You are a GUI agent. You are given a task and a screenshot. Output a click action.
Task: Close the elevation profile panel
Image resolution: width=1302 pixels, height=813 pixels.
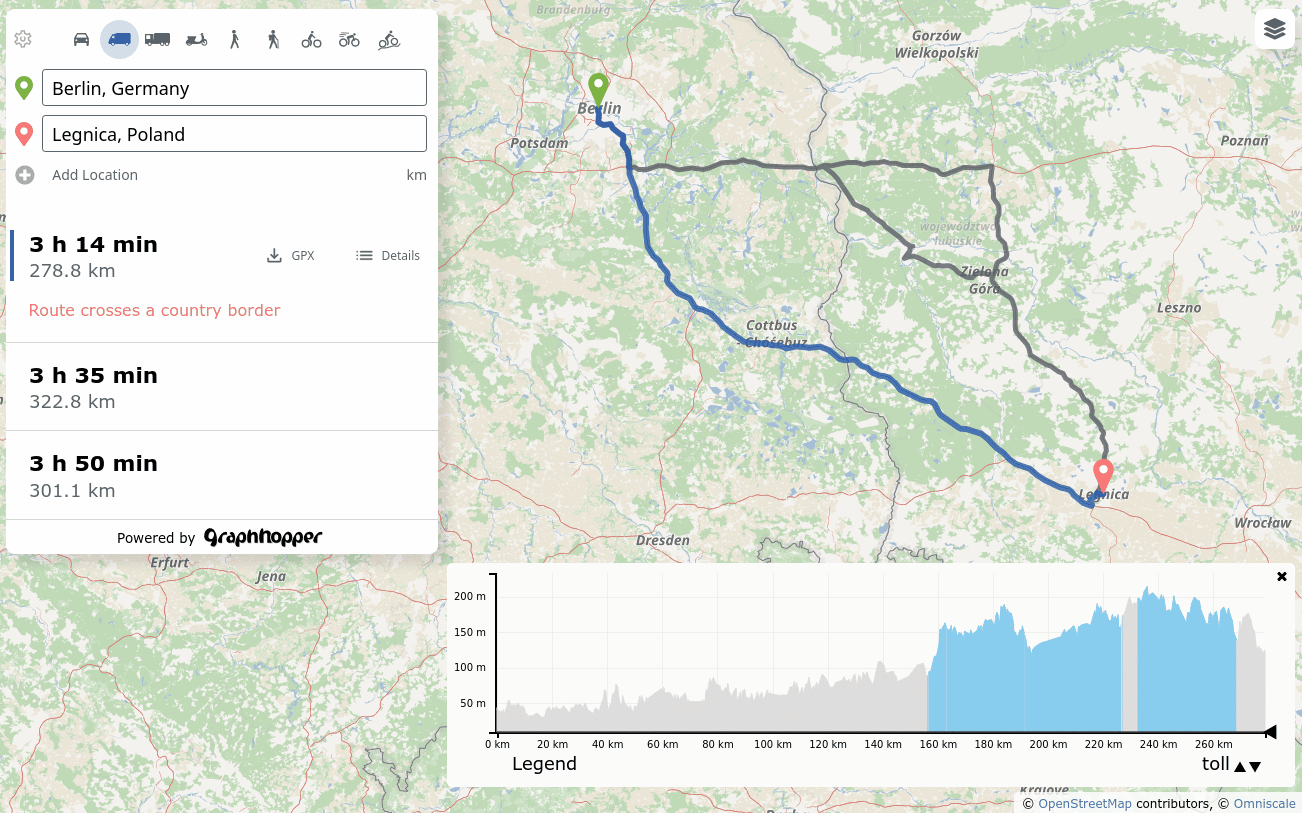tap(1282, 576)
